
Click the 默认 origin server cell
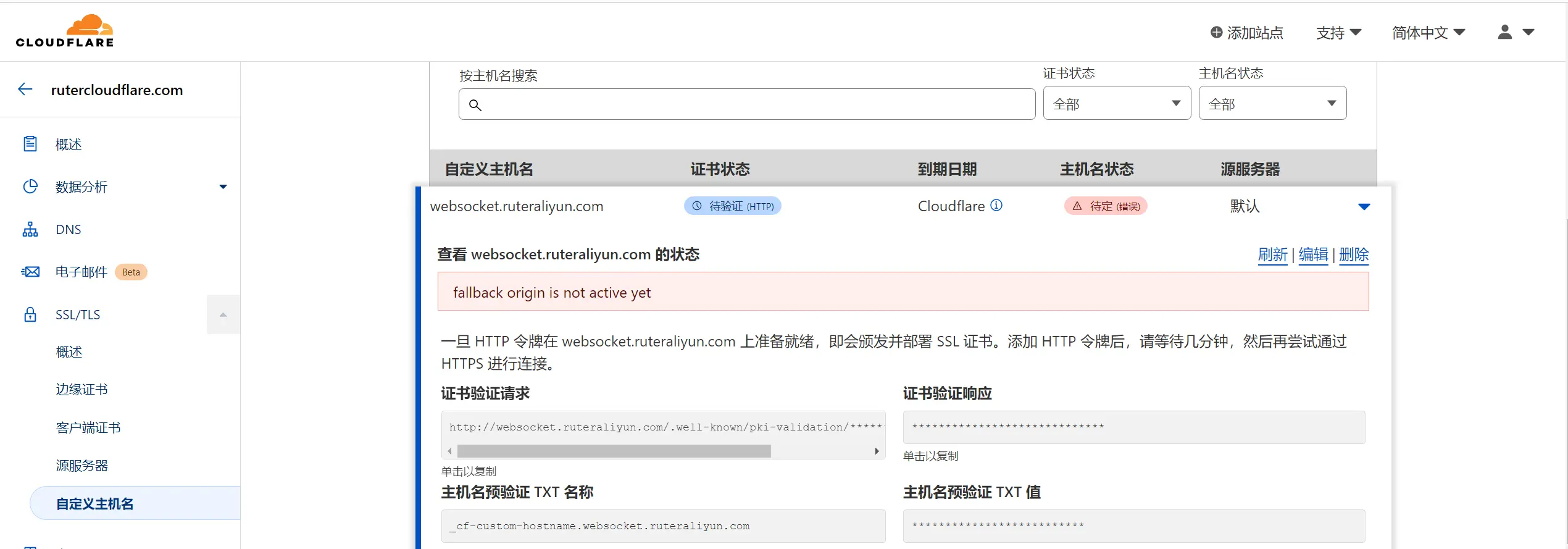pyautogui.click(x=1245, y=206)
